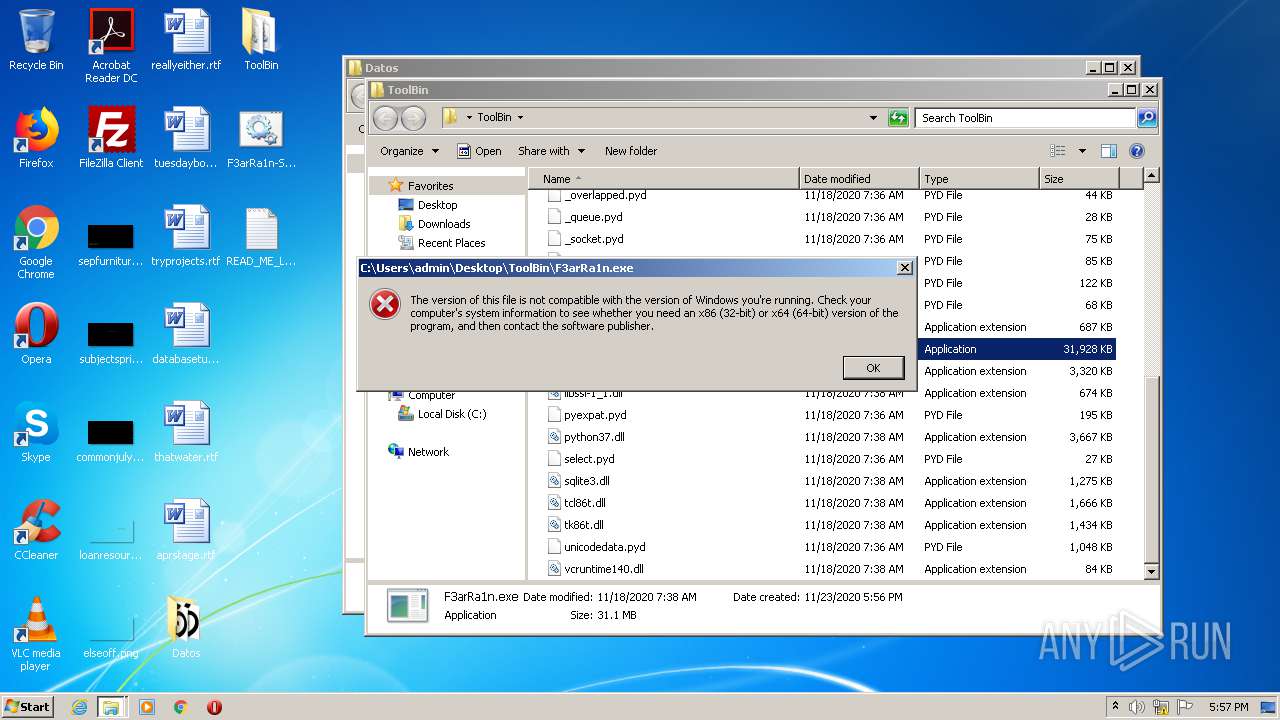Click the Back navigation arrow in ToolBin
Viewport: 1280px width, 720px height.
(x=385, y=118)
